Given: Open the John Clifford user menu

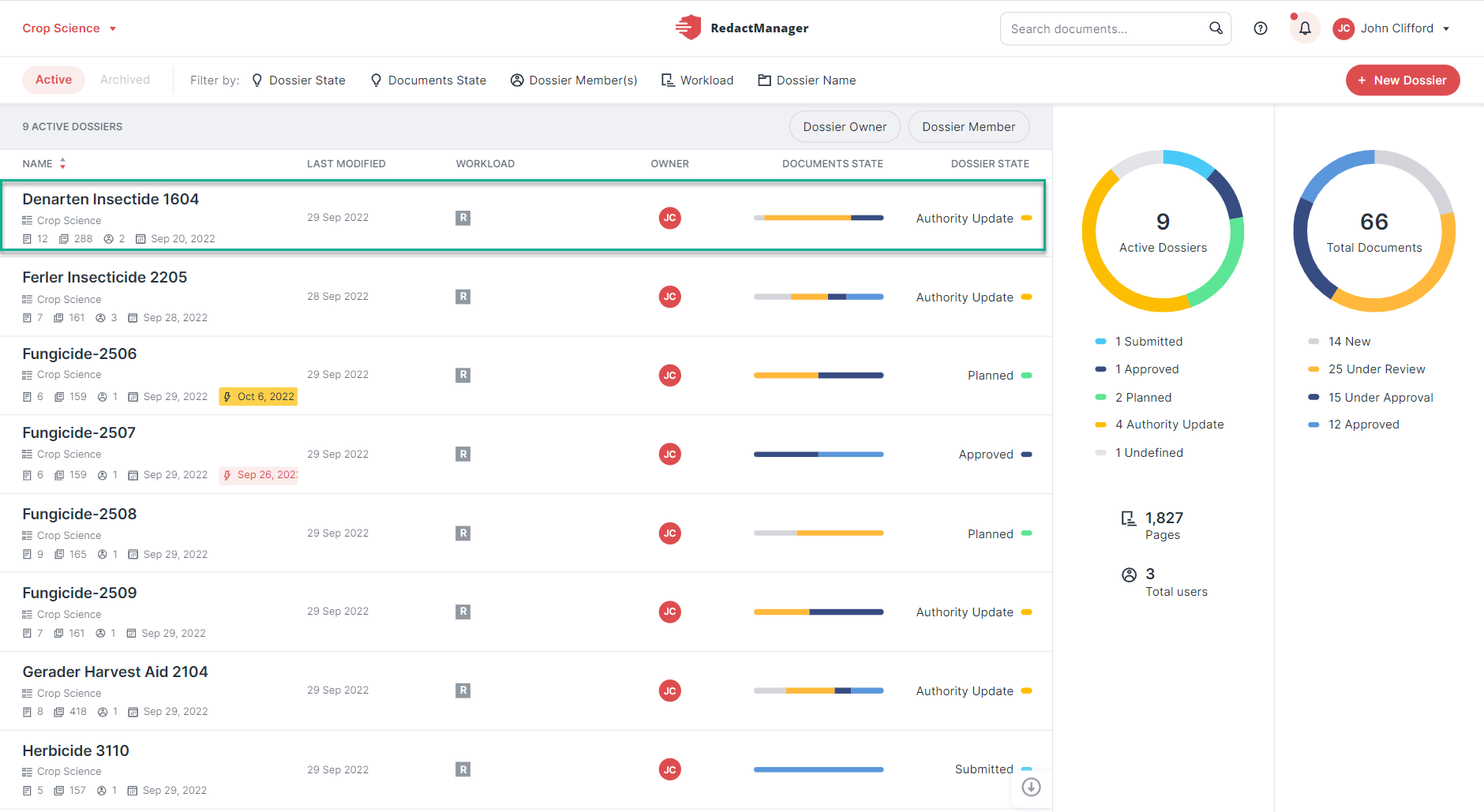Looking at the screenshot, I should click(1392, 28).
